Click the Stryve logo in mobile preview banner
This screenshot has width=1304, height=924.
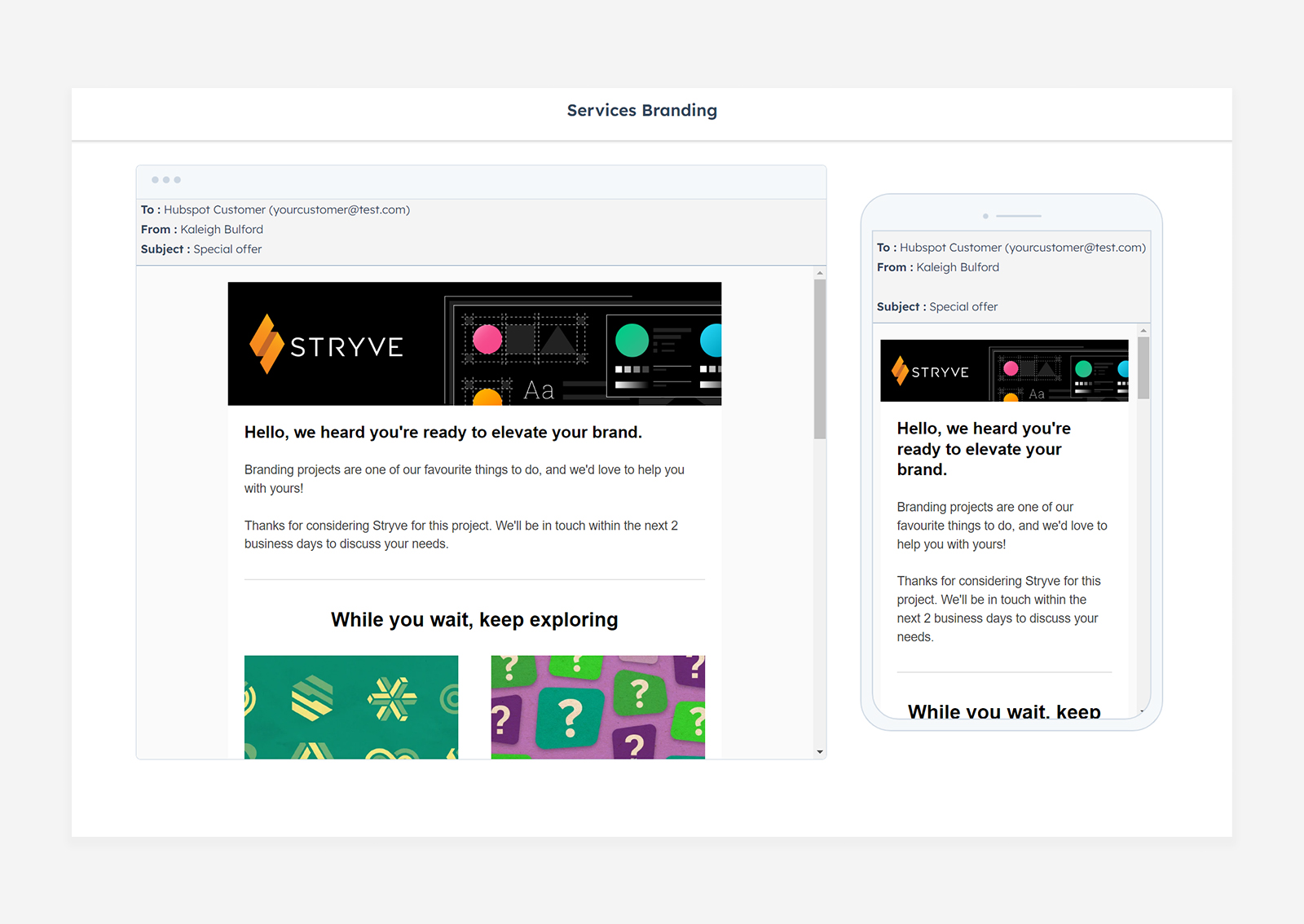(x=930, y=372)
